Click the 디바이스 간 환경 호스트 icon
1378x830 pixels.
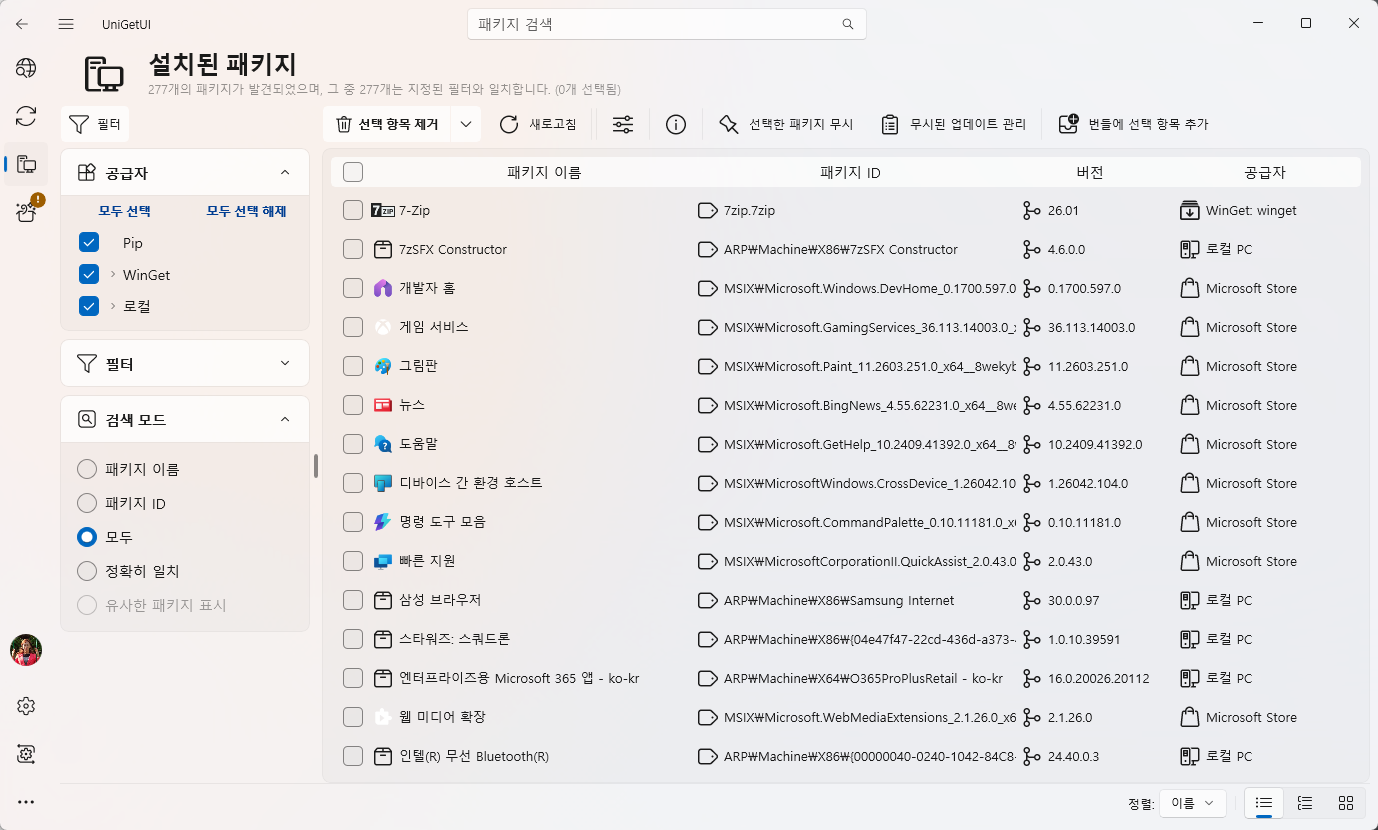382,483
